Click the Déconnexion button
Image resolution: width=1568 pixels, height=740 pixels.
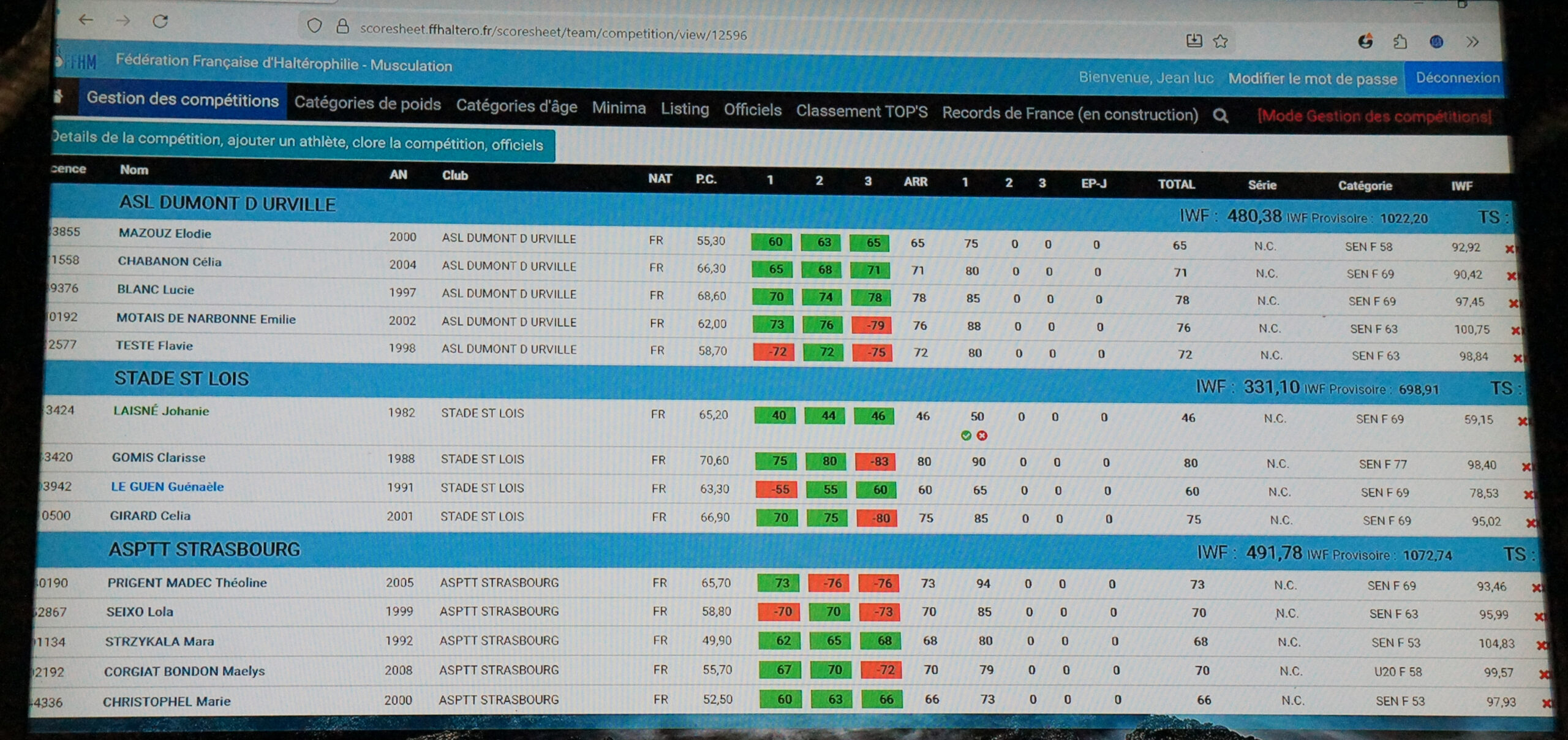pos(1457,78)
